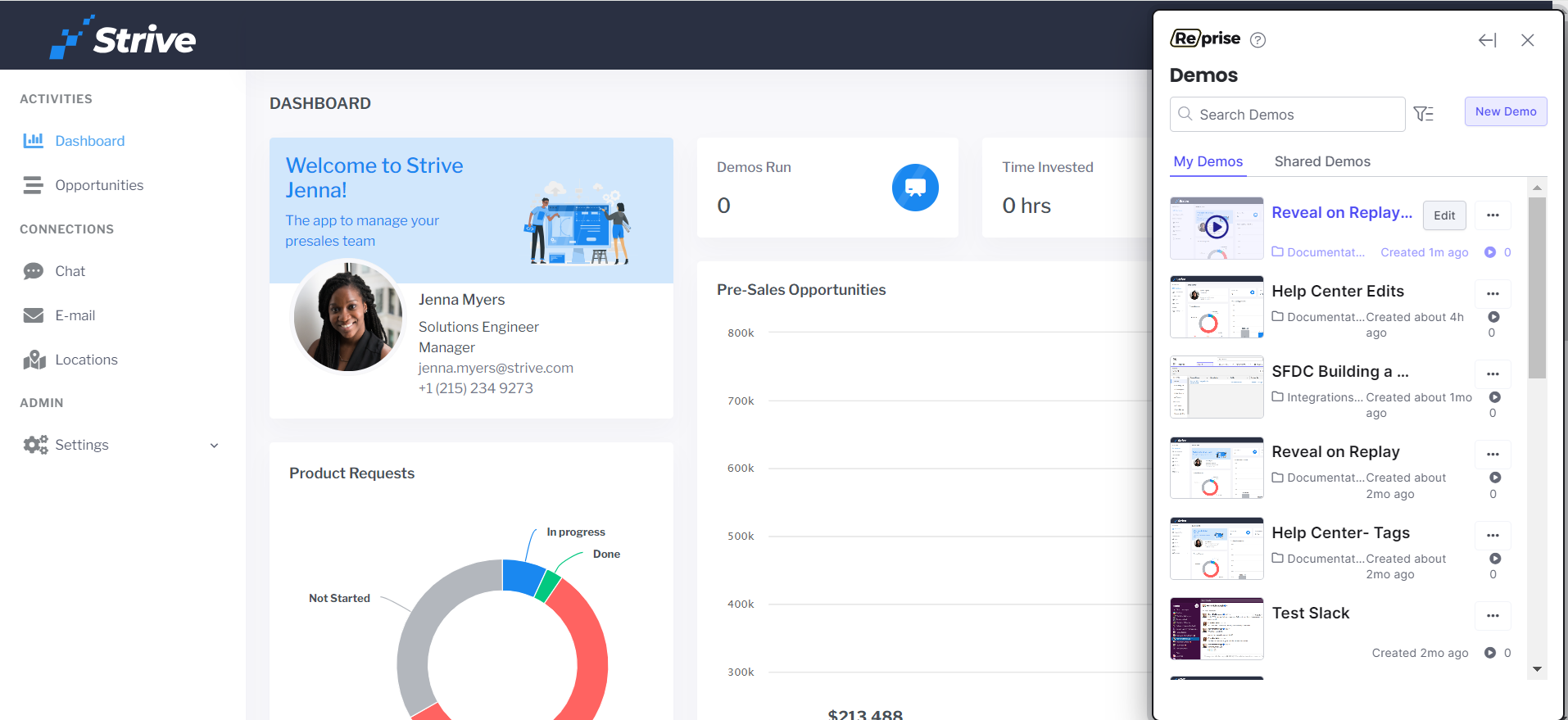Click the Settings gear icon

click(x=35, y=445)
